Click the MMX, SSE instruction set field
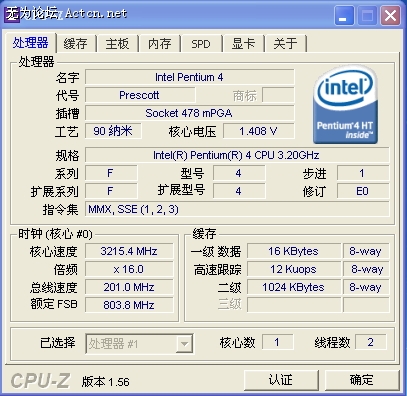 237,209
